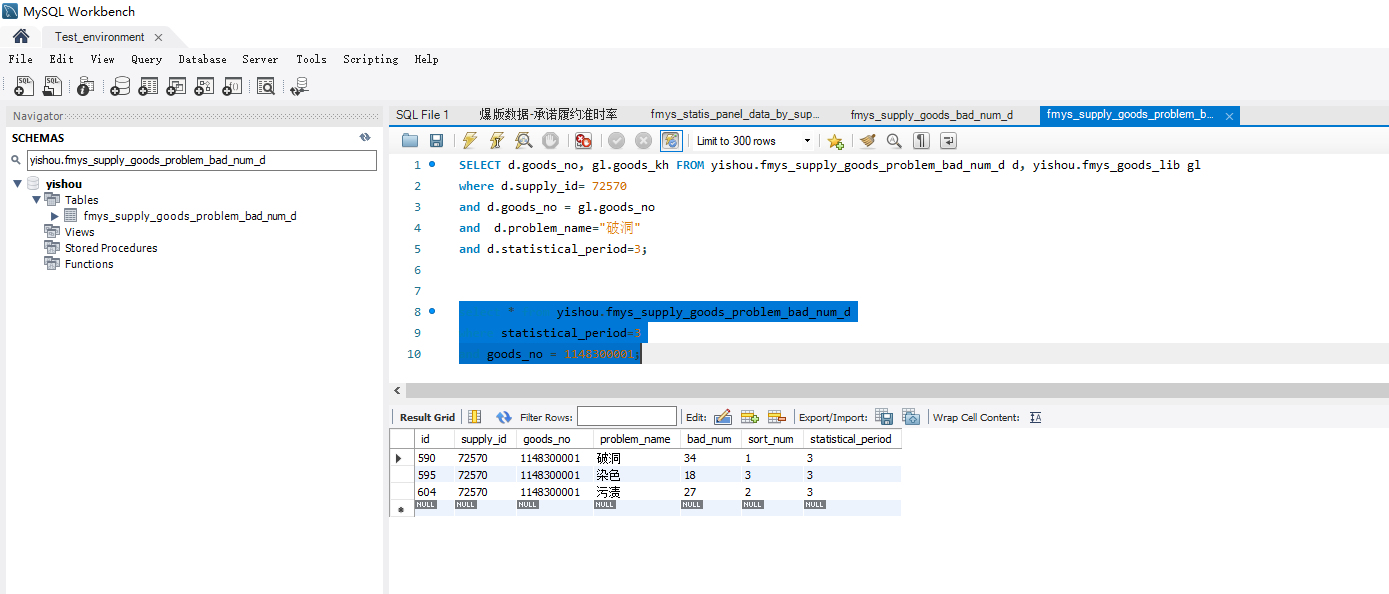1389x594 pixels.
Task: Create a new SQL tab icon
Action: click(x=24, y=87)
